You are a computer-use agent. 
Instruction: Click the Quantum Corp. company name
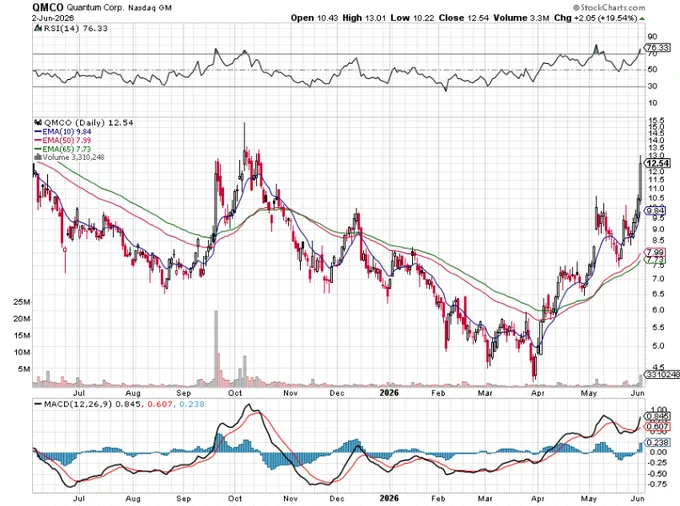[95, 8]
